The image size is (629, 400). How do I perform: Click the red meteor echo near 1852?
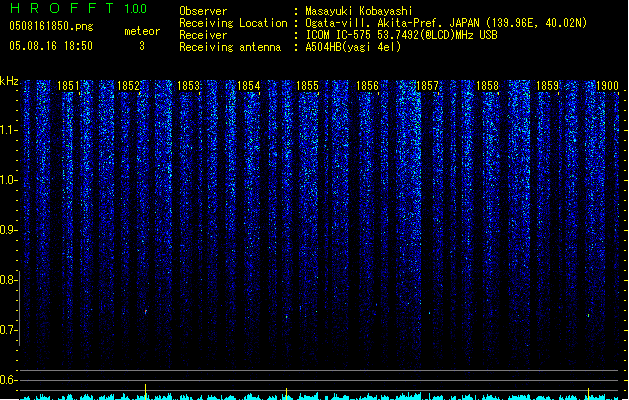click(x=146, y=312)
